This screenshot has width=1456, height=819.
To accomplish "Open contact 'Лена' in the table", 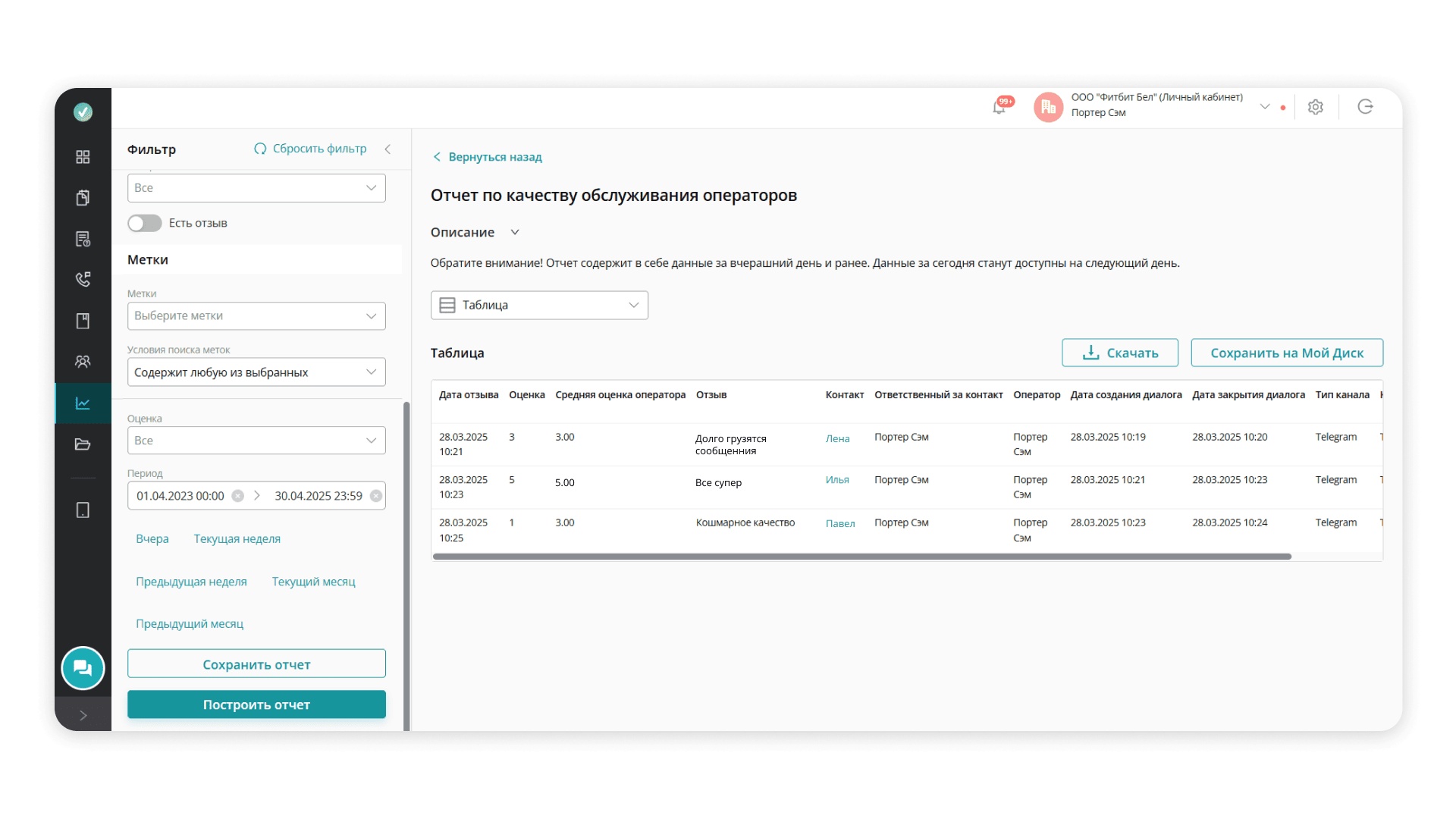I will (837, 438).
